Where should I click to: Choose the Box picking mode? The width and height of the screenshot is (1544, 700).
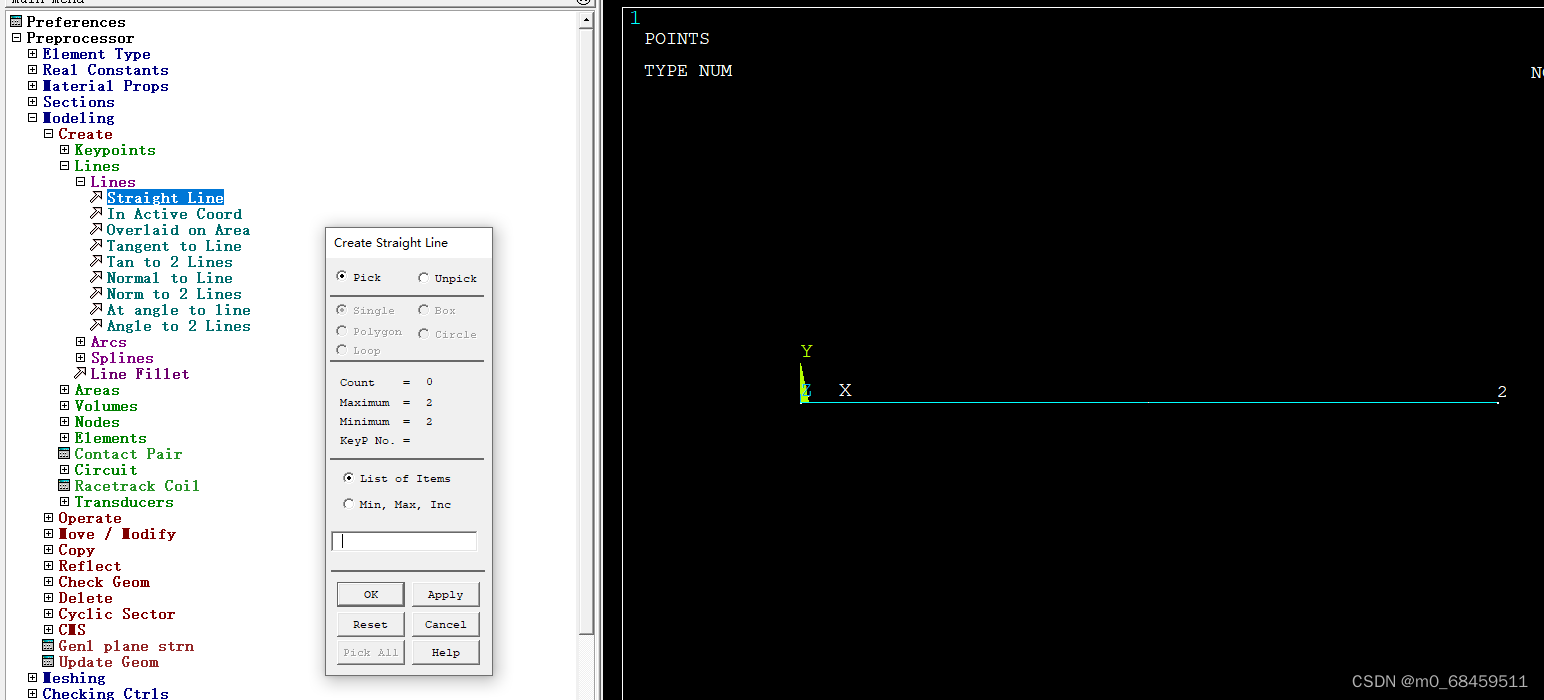[x=424, y=310]
